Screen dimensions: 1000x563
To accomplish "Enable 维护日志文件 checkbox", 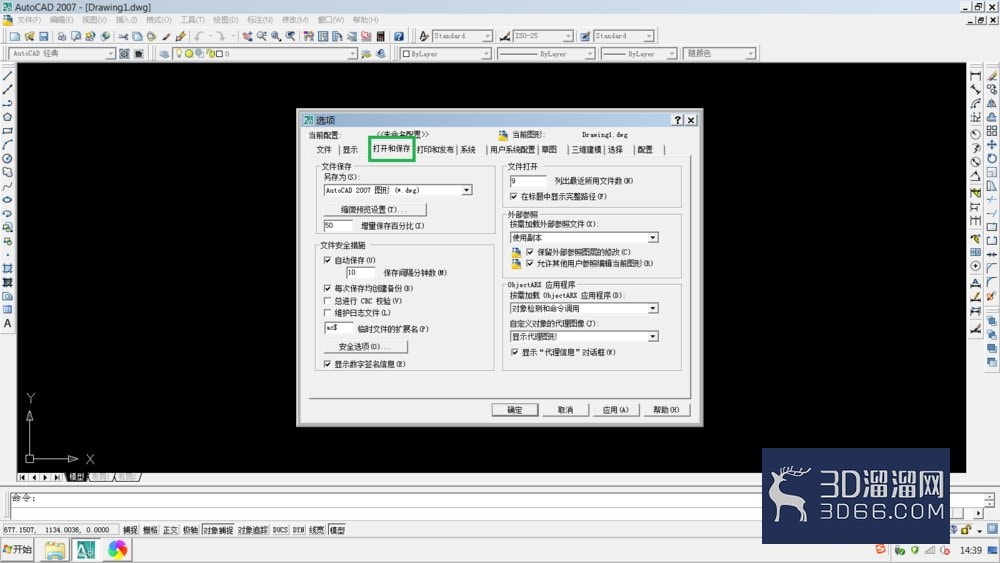I will (327, 313).
